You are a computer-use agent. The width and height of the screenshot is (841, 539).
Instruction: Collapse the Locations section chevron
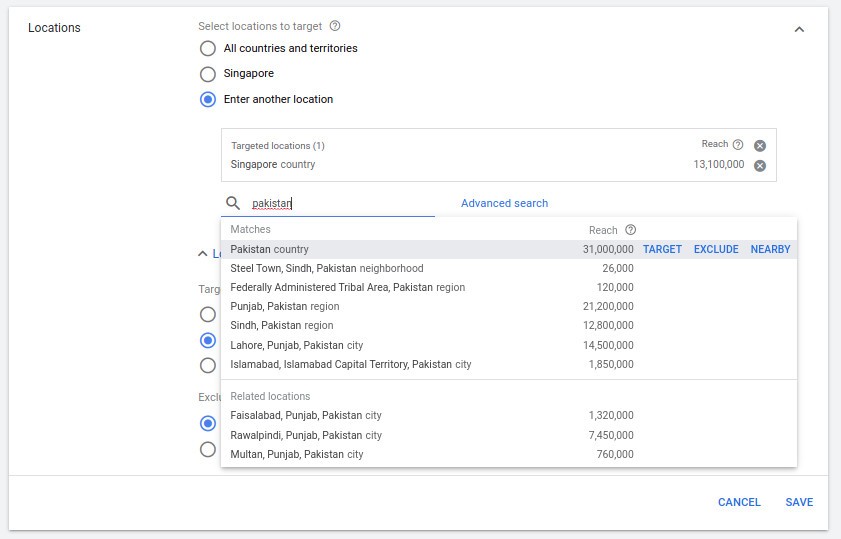tap(799, 29)
